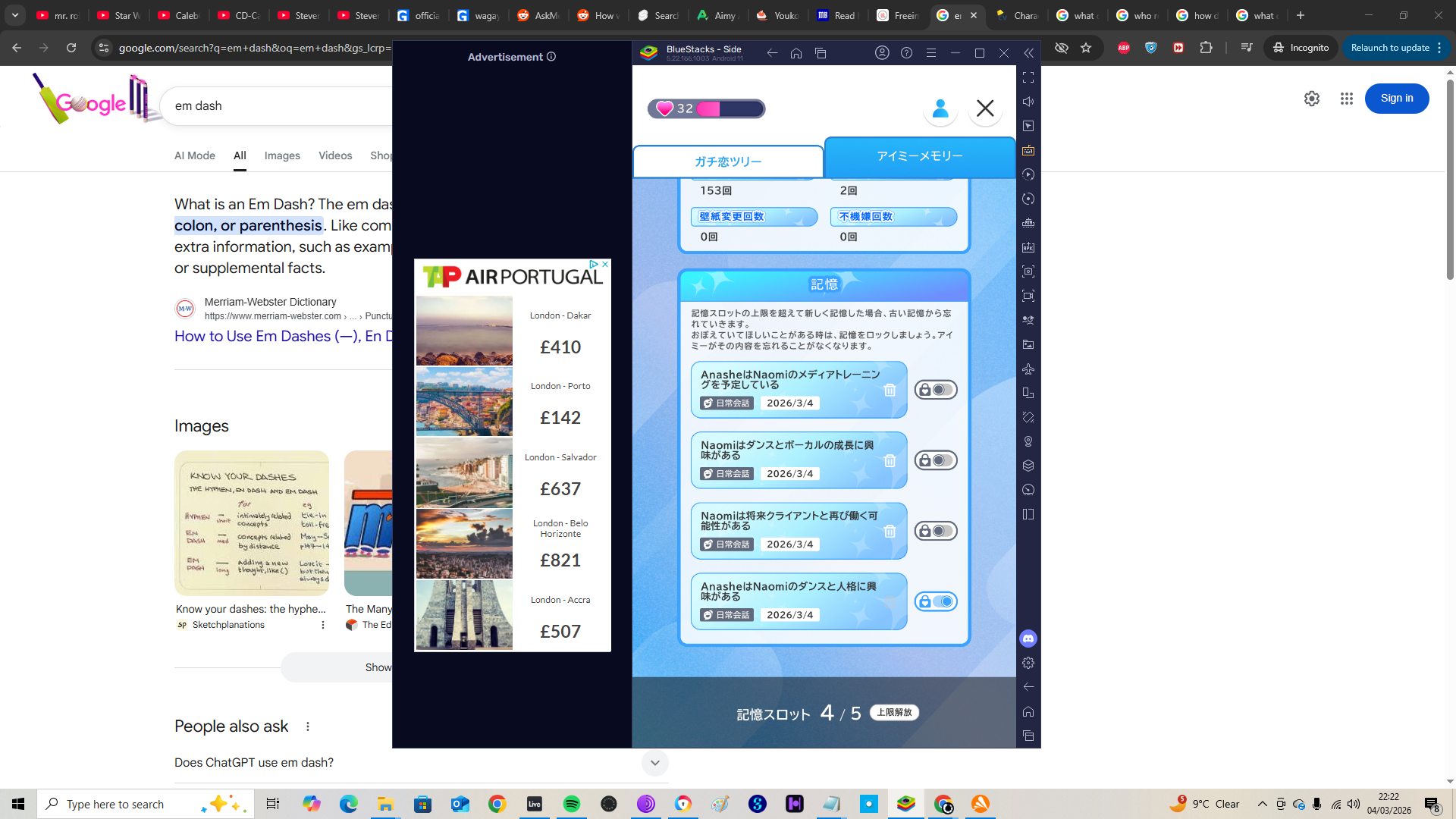Switch to AI Mode search tab
This screenshot has height=819, width=1456.
195,155
